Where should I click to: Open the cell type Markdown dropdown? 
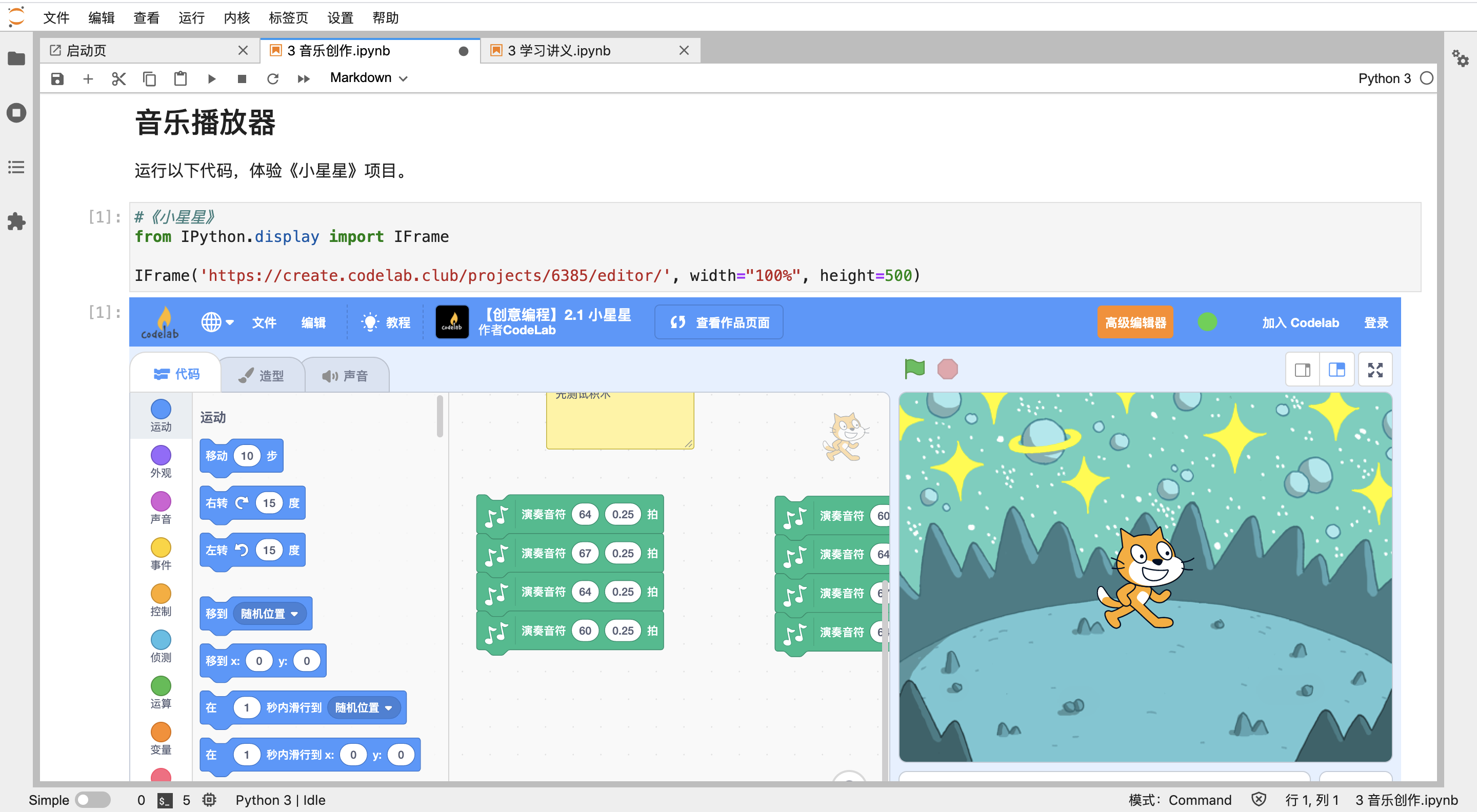pyautogui.click(x=369, y=78)
